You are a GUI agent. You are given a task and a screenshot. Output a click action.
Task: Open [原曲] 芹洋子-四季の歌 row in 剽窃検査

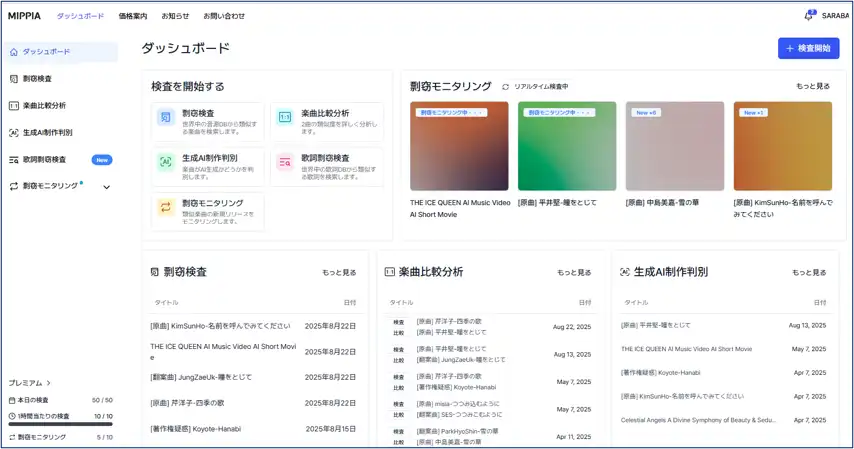(253, 403)
